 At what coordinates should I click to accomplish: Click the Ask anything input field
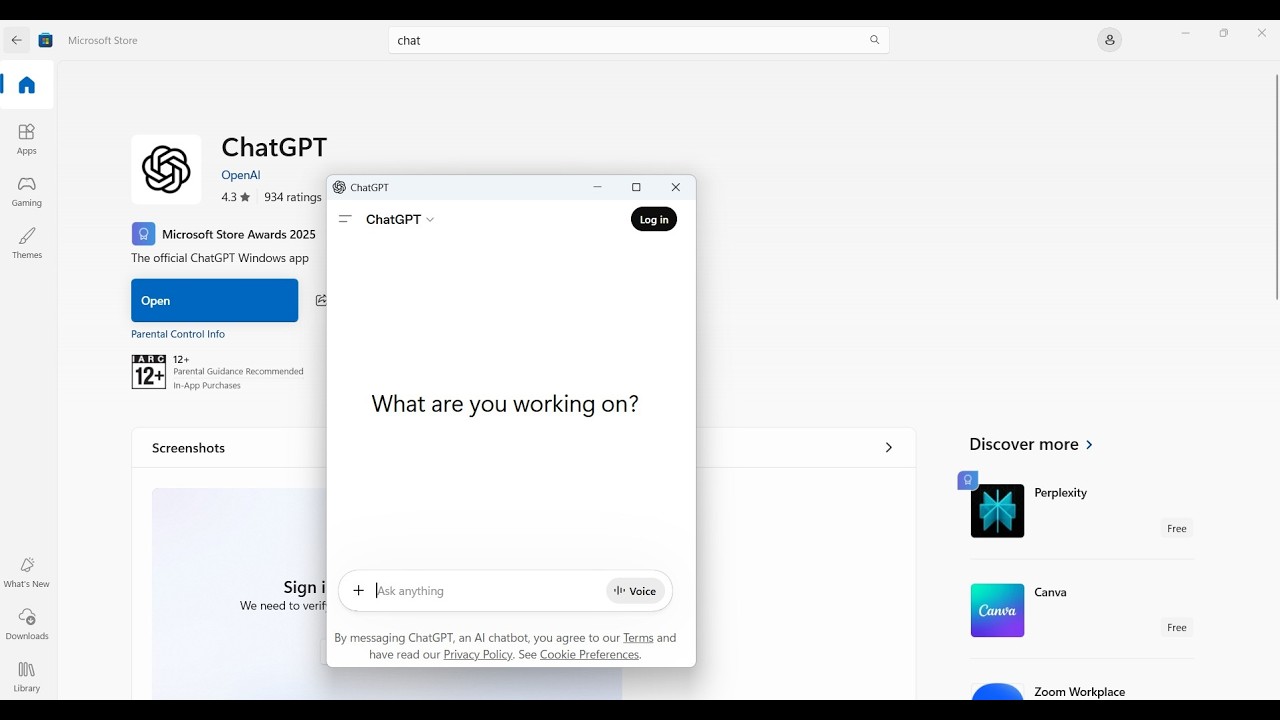point(488,591)
